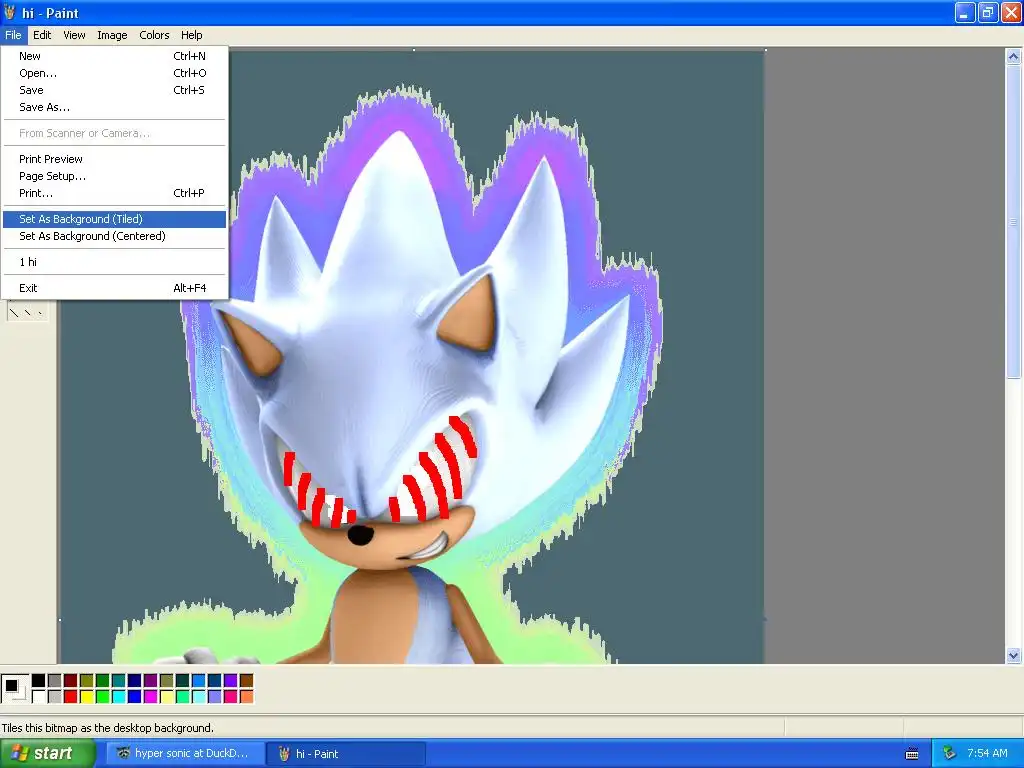The image size is (1024, 768).
Task: Open the Edit menu
Action: [42, 35]
